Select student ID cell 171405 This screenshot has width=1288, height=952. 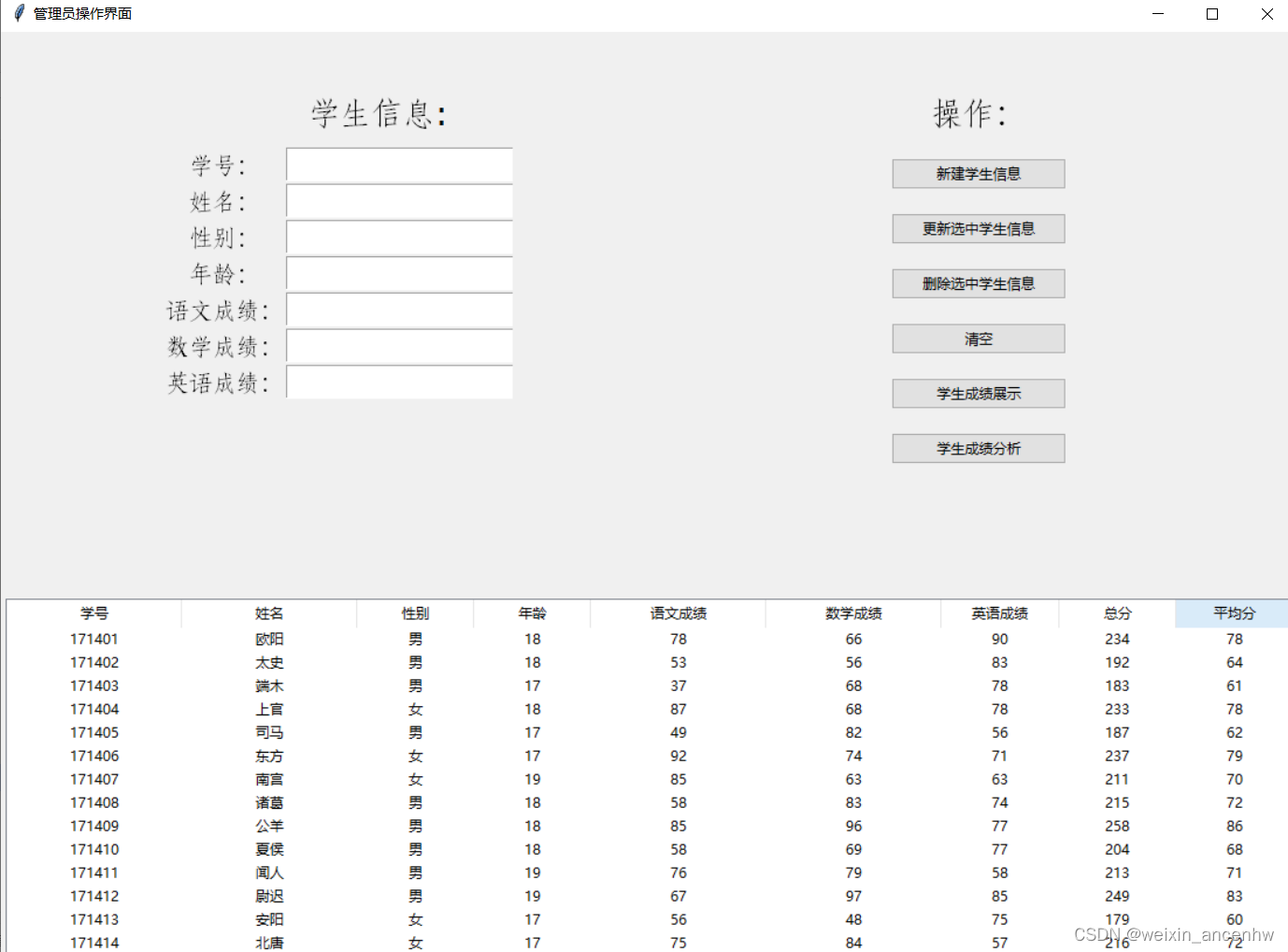pyautogui.click(x=94, y=733)
